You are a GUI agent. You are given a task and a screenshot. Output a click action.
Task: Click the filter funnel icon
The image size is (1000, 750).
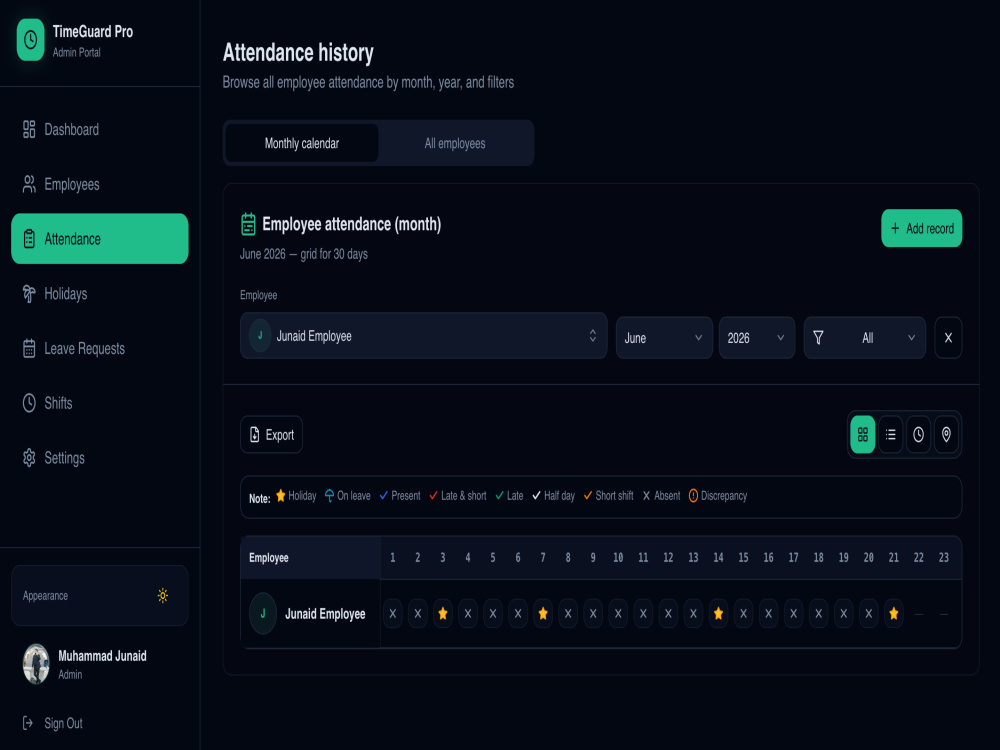tap(818, 337)
